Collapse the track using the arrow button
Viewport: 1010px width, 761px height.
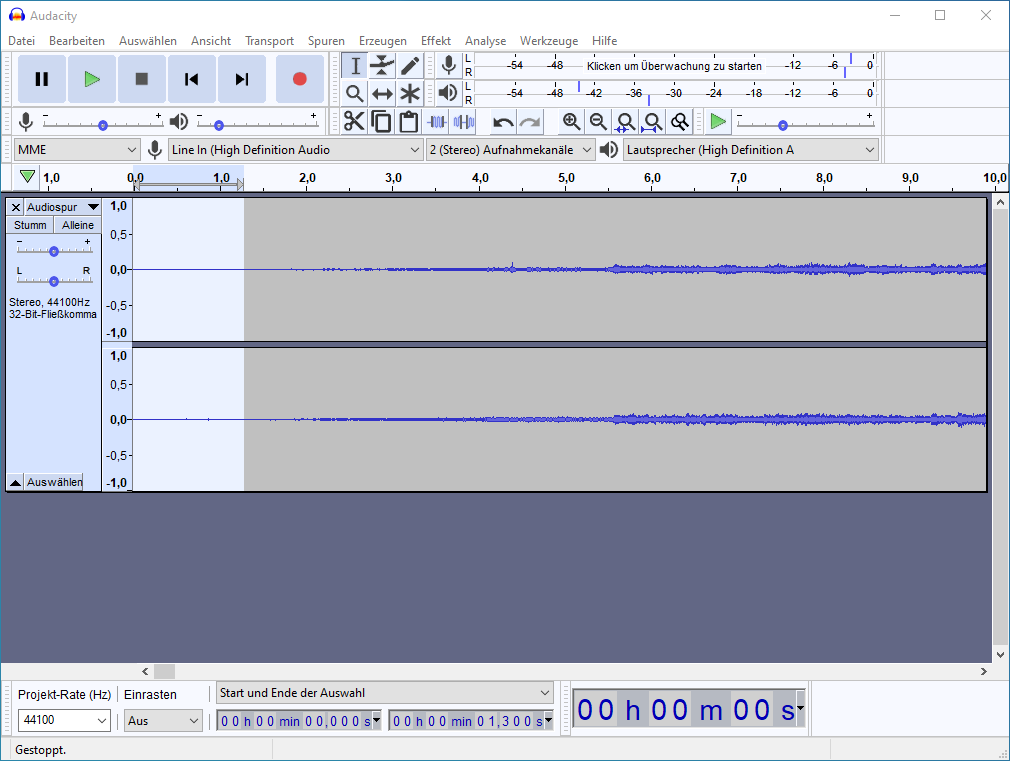(x=15, y=482)
